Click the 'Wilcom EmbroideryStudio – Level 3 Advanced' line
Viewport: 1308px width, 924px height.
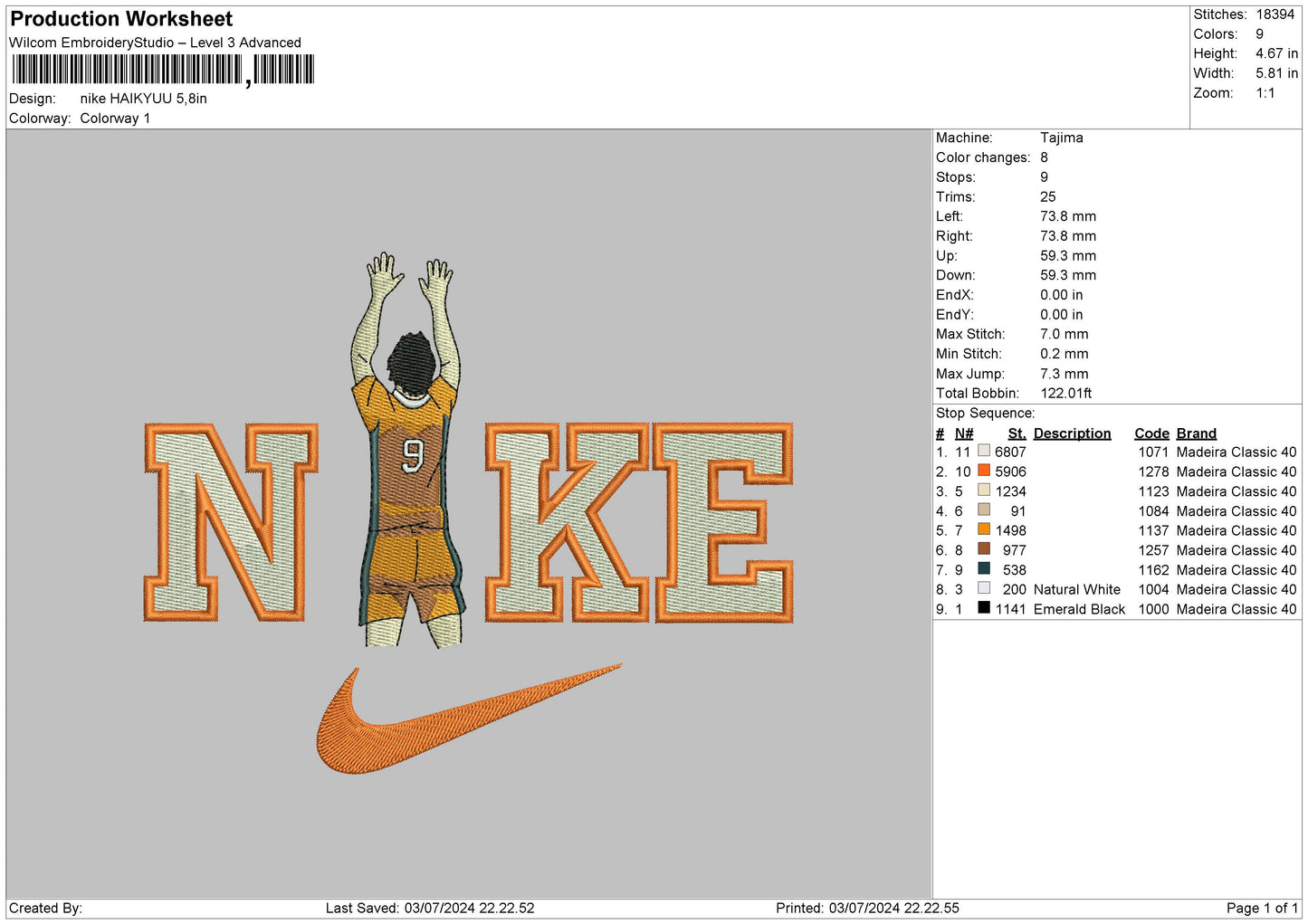[x=155, y=43]
